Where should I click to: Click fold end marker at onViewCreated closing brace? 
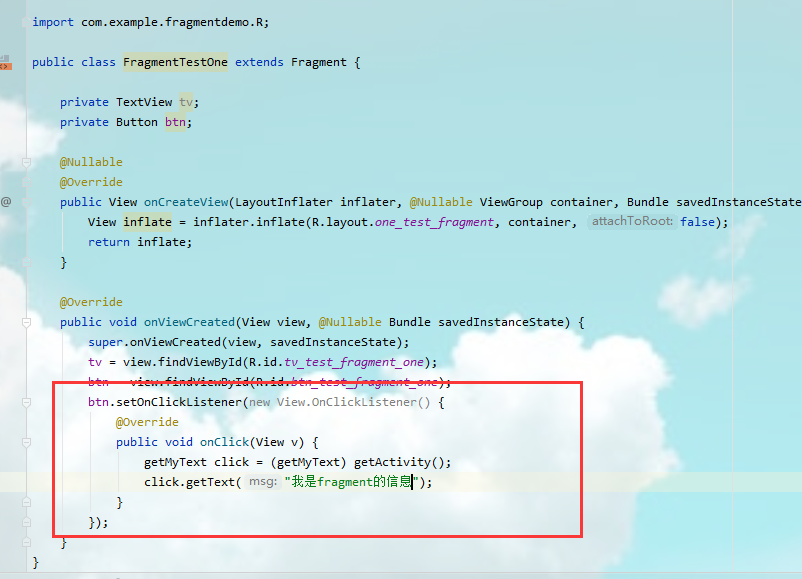click(x=27, y=542)
